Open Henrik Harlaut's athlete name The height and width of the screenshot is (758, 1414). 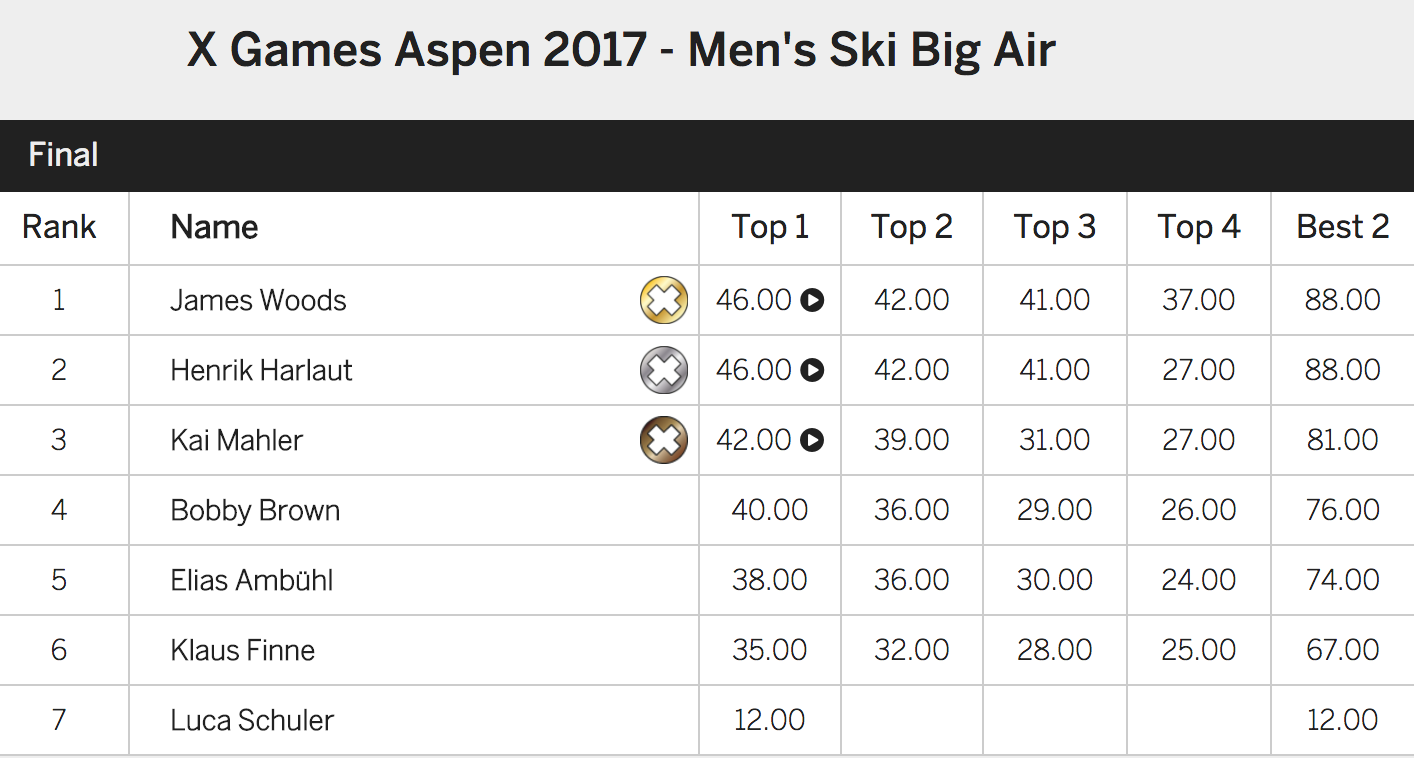(x=261, y=370)
